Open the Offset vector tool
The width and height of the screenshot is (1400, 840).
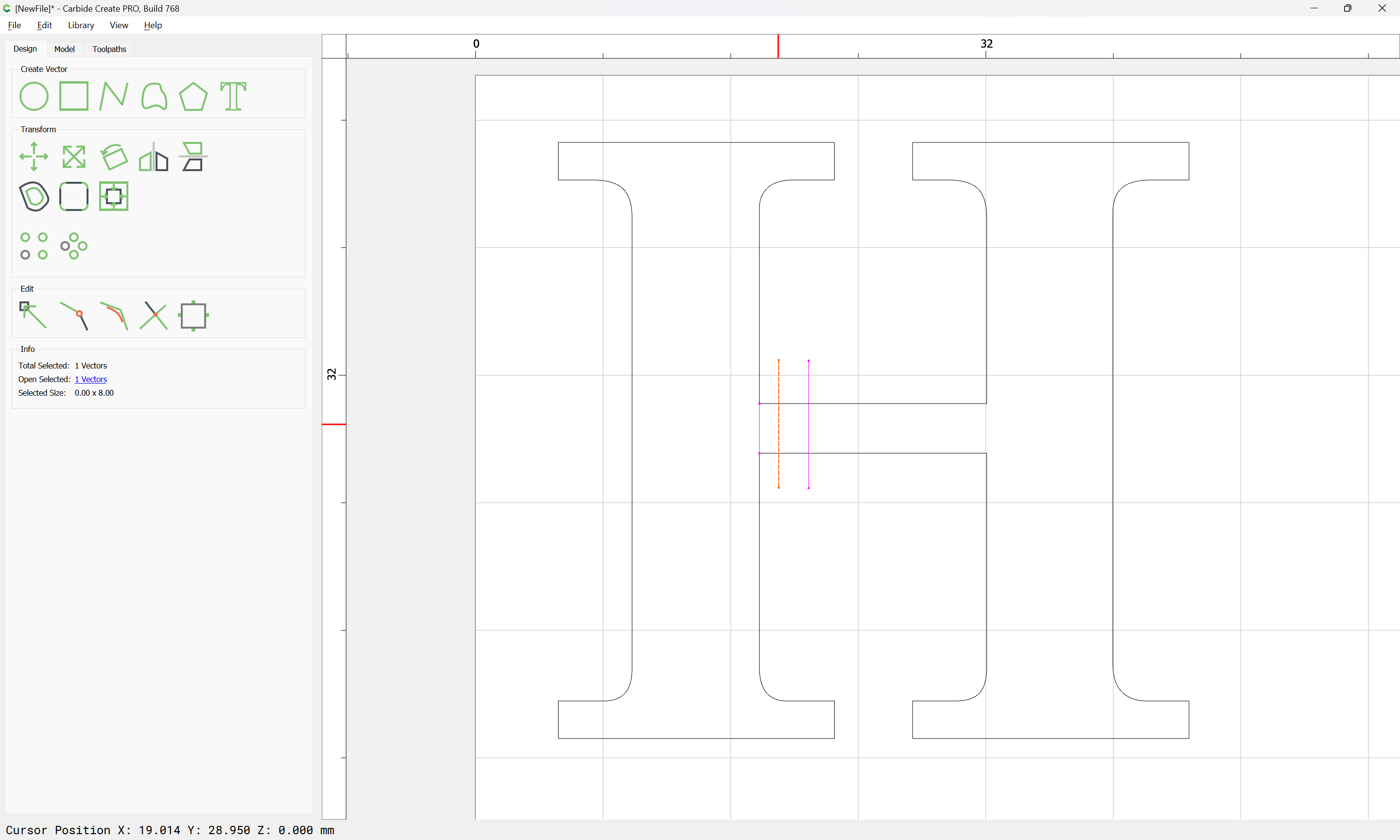[x=34, y=196]
